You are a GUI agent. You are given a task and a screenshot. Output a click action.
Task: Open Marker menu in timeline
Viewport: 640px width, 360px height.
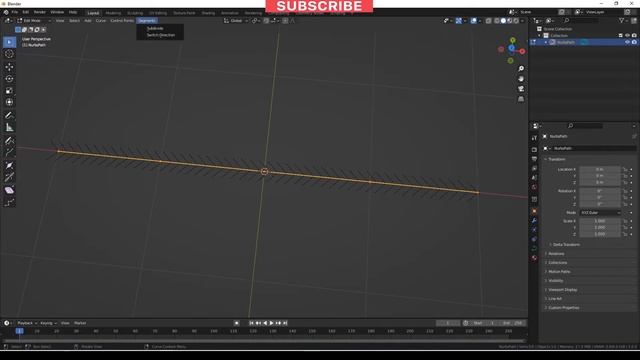[x=80, y=323]
